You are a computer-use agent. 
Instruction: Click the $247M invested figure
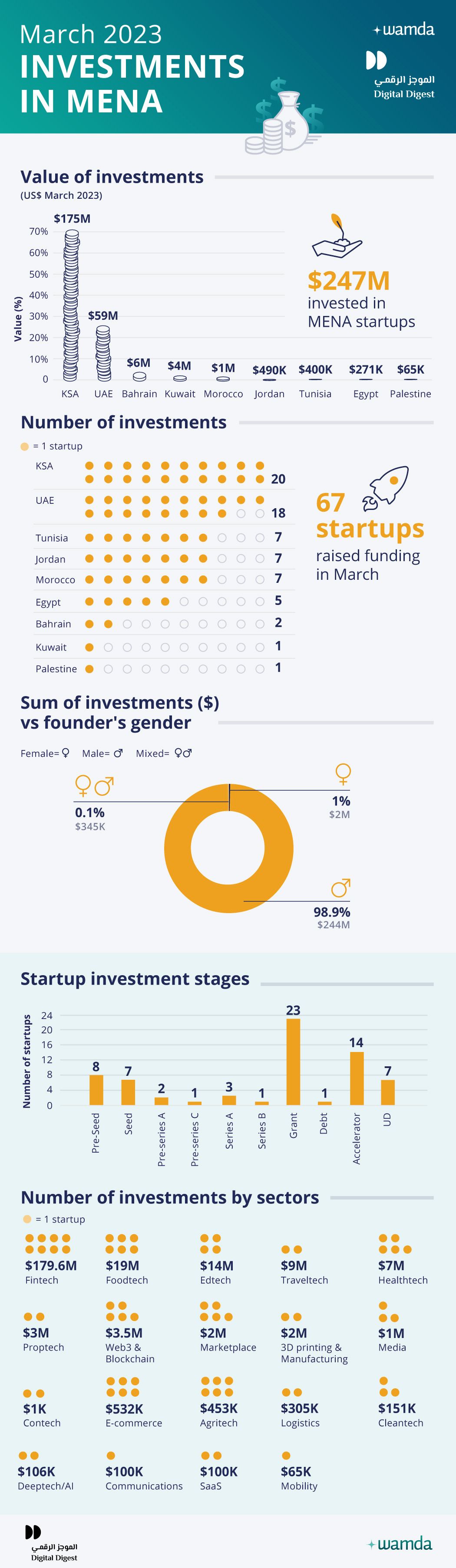click(x=349, y=281)
